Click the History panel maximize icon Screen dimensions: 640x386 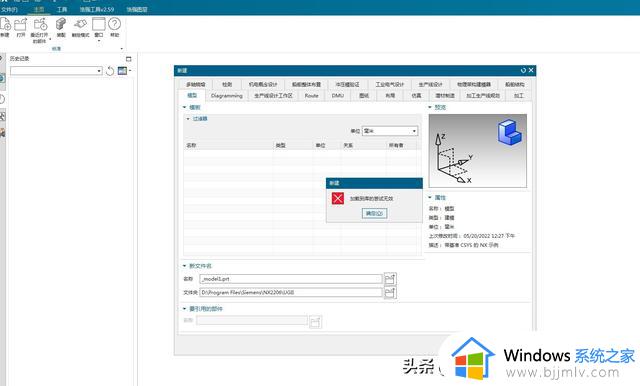129,59
